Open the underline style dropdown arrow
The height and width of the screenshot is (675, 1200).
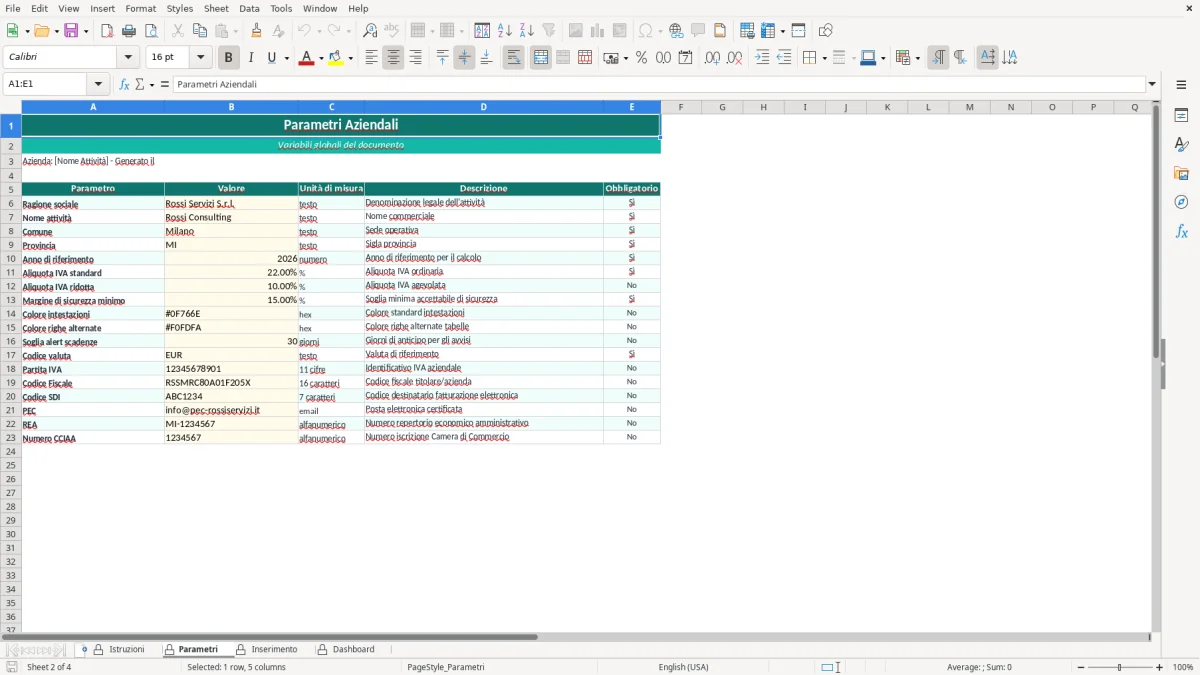pos(287,58)
